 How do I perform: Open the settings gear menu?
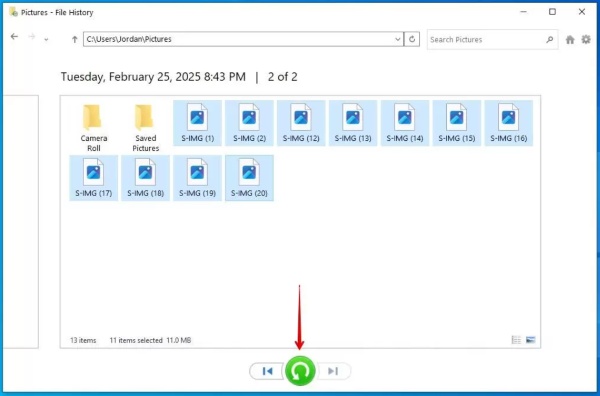586,39
